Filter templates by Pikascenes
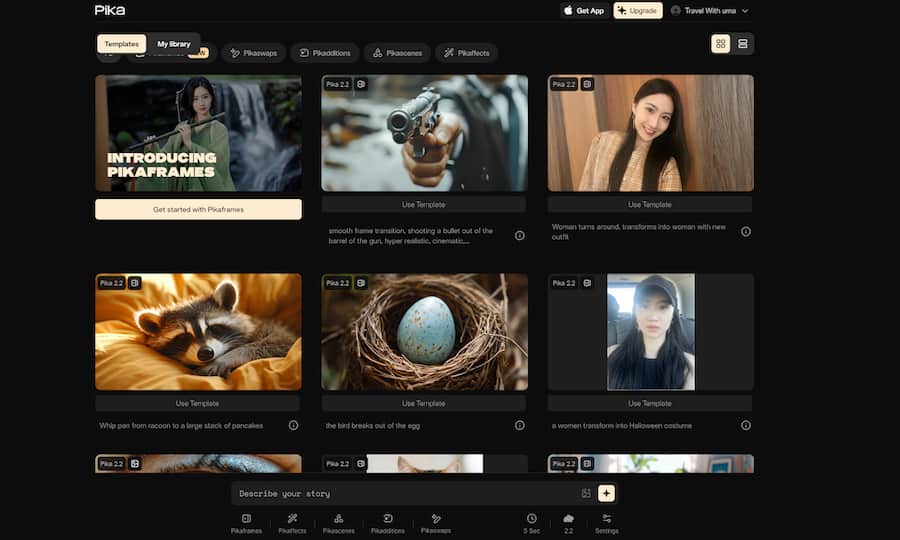 tap(397, 53)
